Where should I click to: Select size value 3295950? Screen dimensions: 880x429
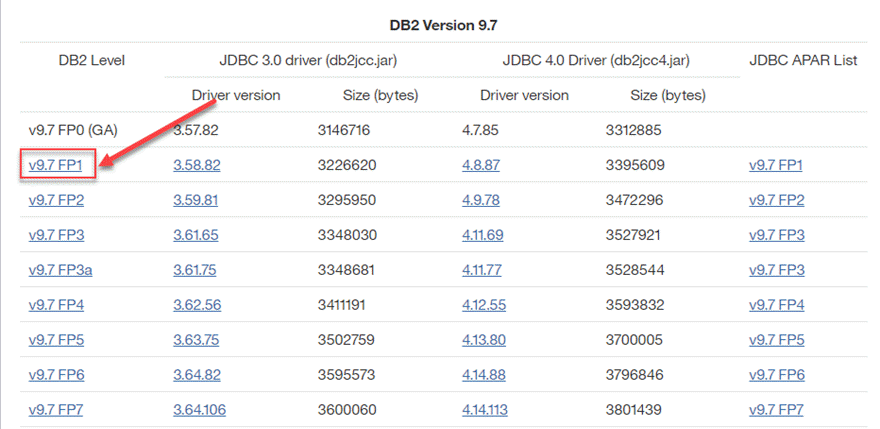pos(347,200)
